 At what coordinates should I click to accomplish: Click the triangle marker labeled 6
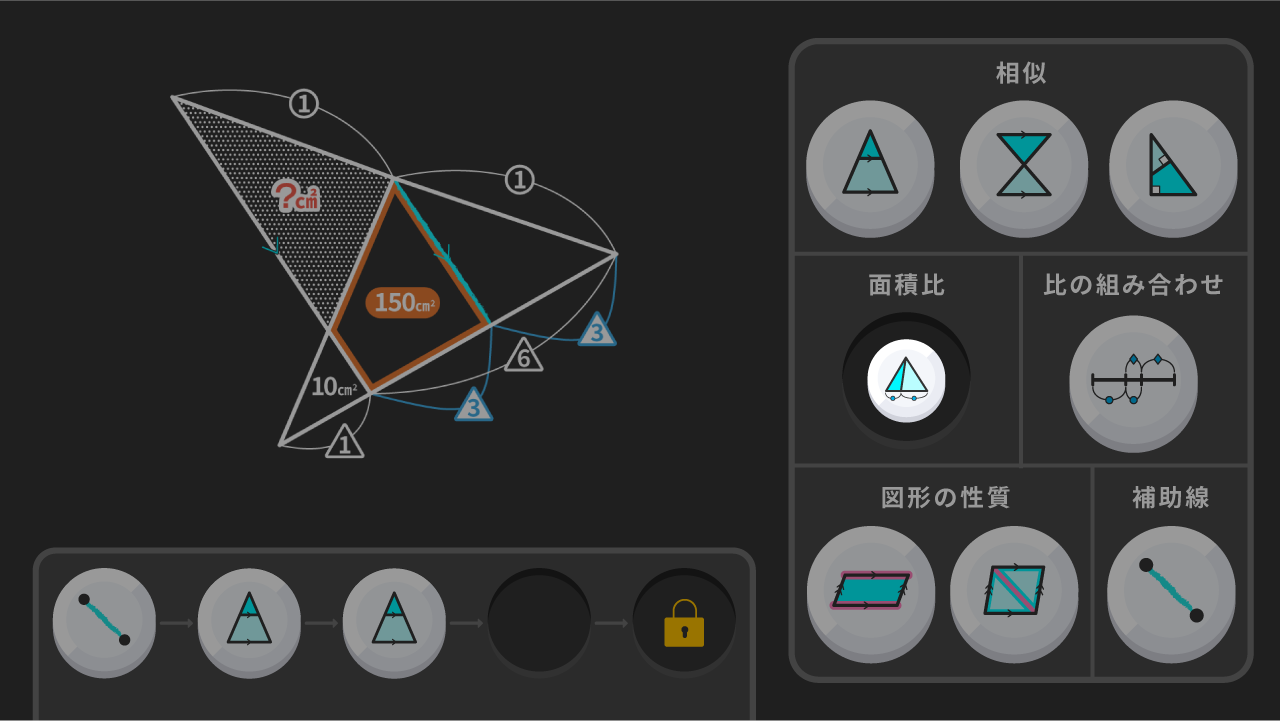coord(524,356)
